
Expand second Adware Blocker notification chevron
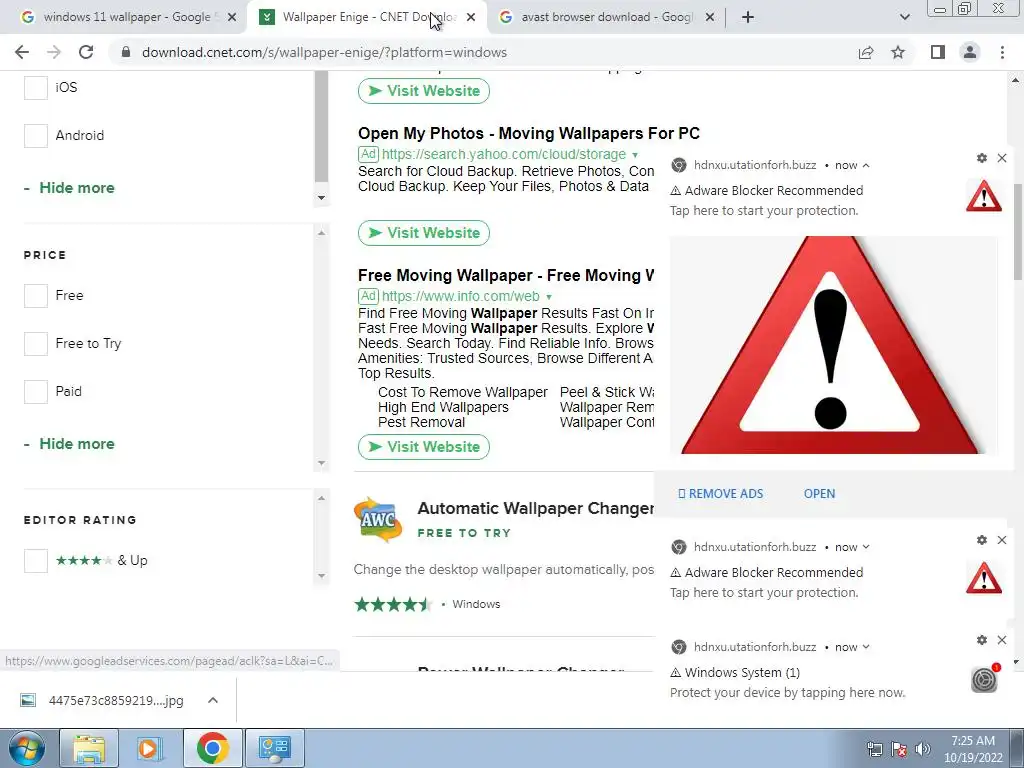coord(866,547)
